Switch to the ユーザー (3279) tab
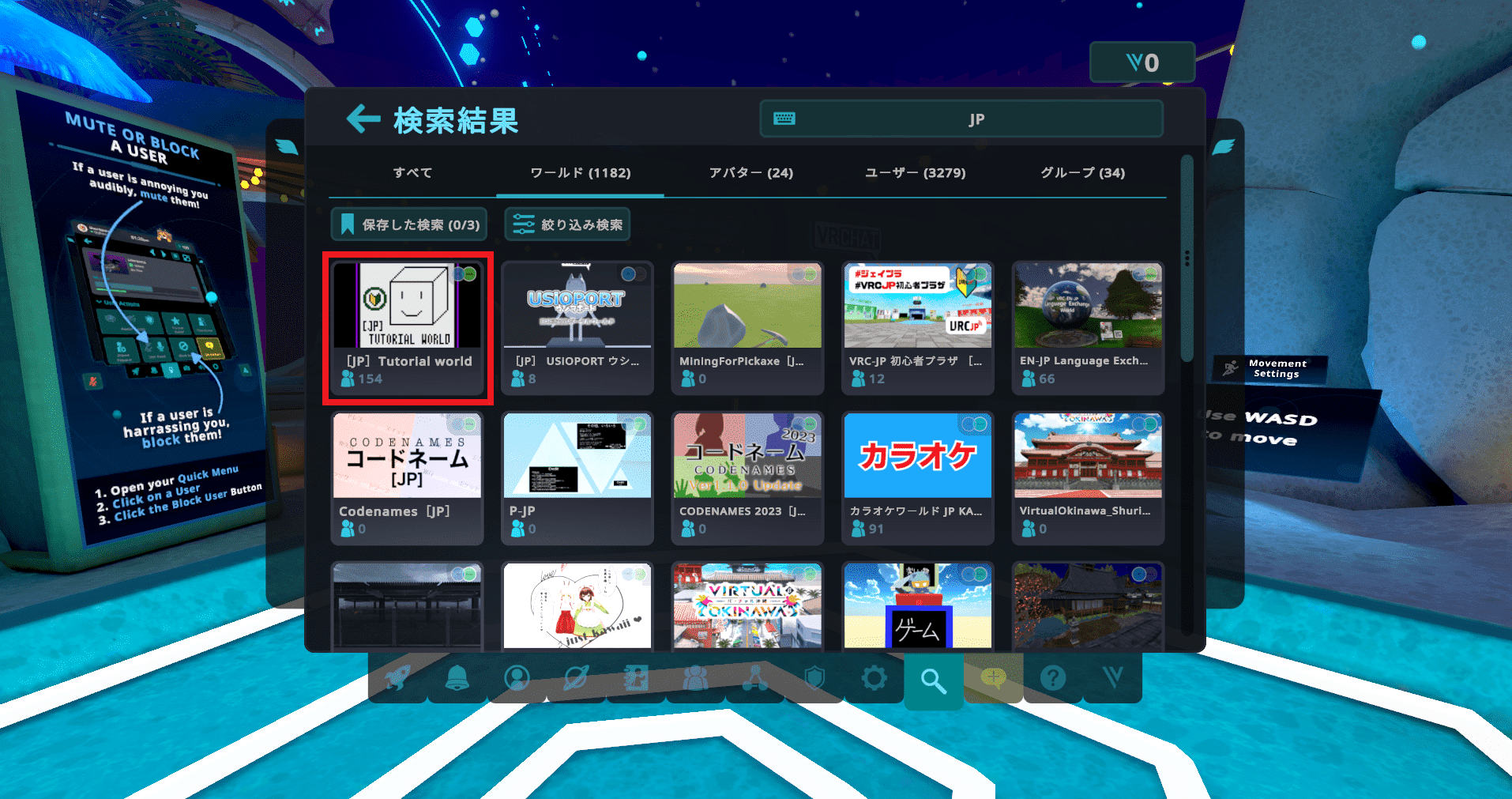The width and height of the screenshot is (1512, 799). pos(916,172)
